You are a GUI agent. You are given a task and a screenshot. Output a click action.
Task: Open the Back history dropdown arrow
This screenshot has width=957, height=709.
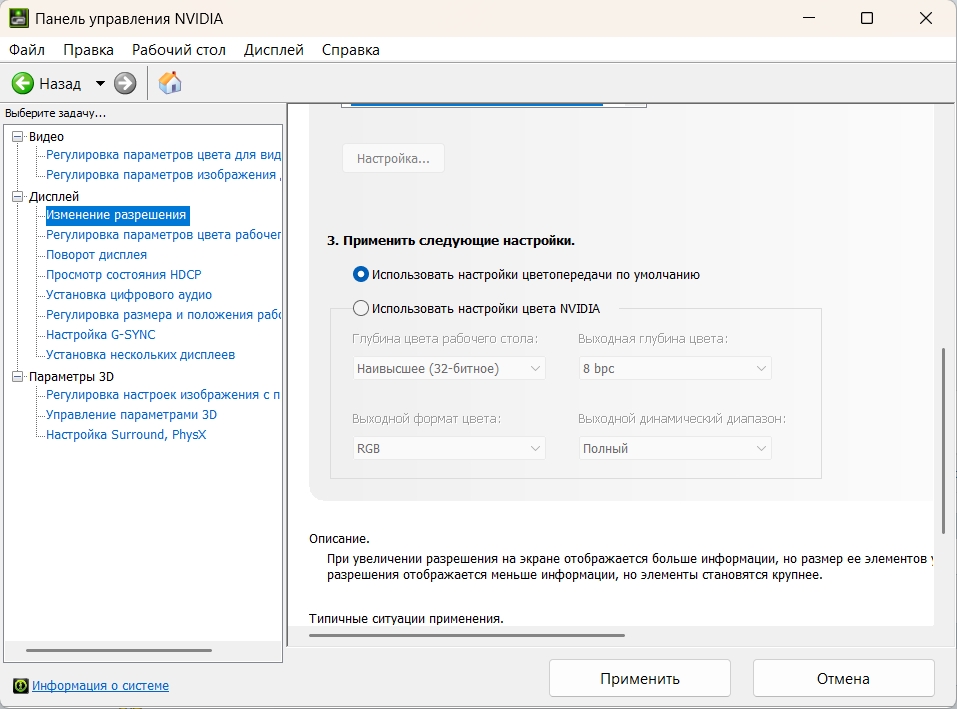pyautogui.click(x=100, y=84)
